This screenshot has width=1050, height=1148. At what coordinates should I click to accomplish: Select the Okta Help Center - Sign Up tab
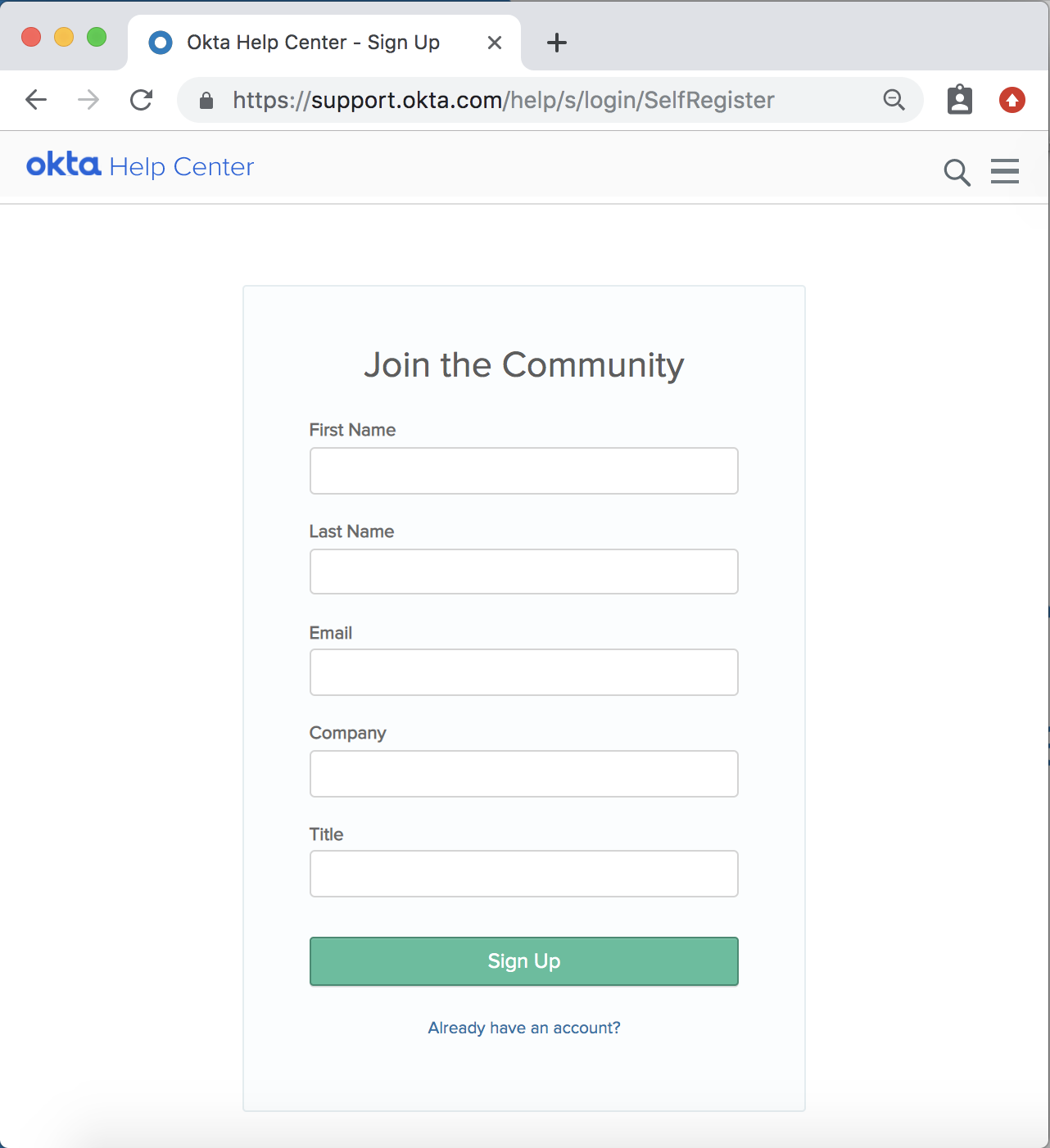pyautogui.click(x=313, y=43)
